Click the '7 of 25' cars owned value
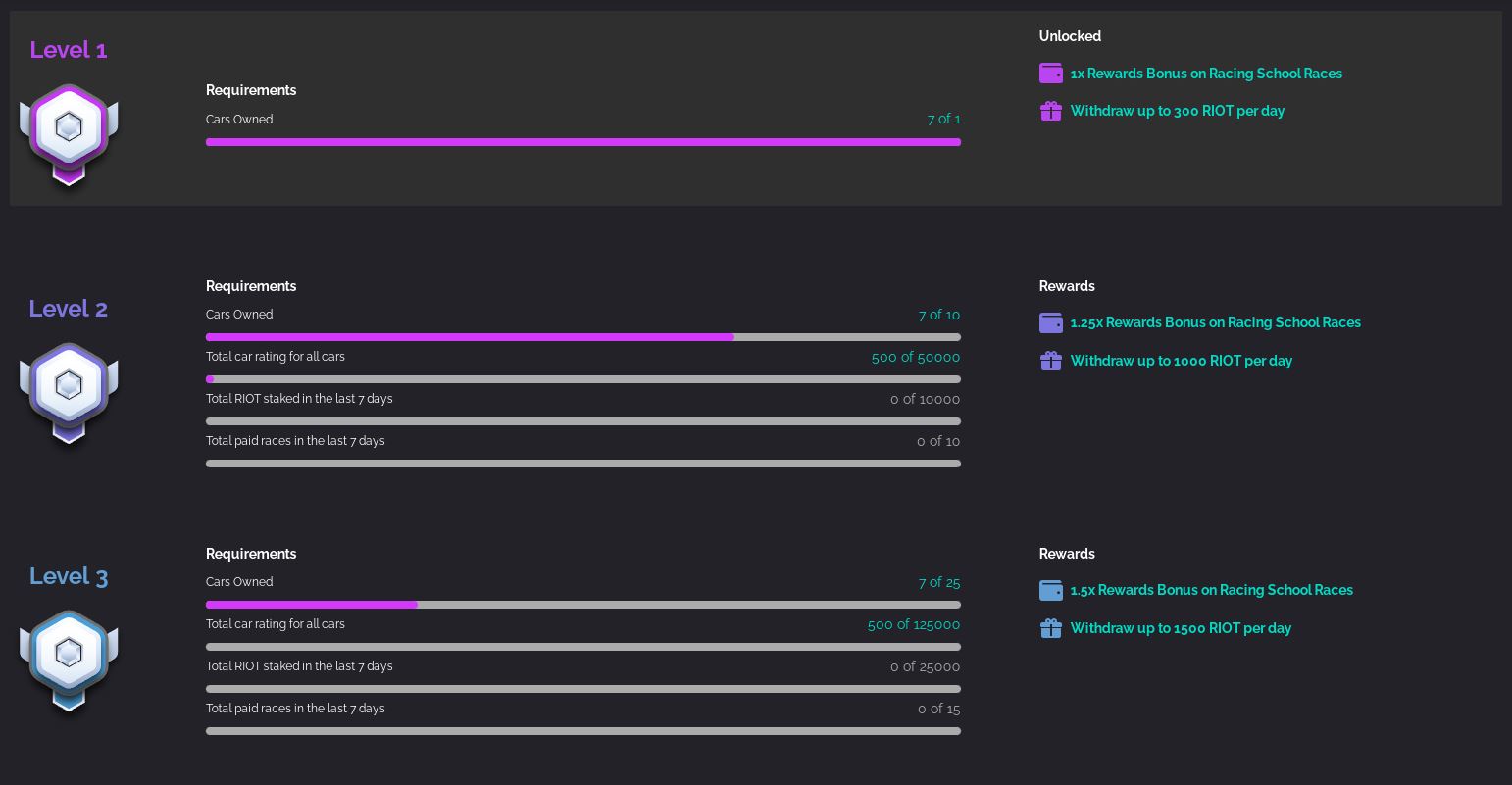The width and height of the screenshot is (1512, 785). [939, 582]
